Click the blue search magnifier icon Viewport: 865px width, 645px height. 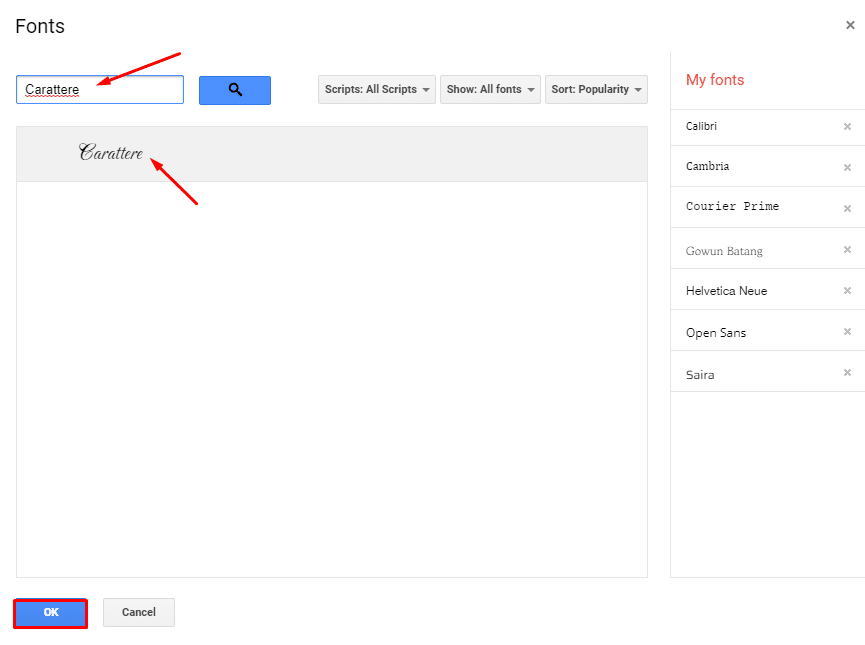click(x=234, y=90)
